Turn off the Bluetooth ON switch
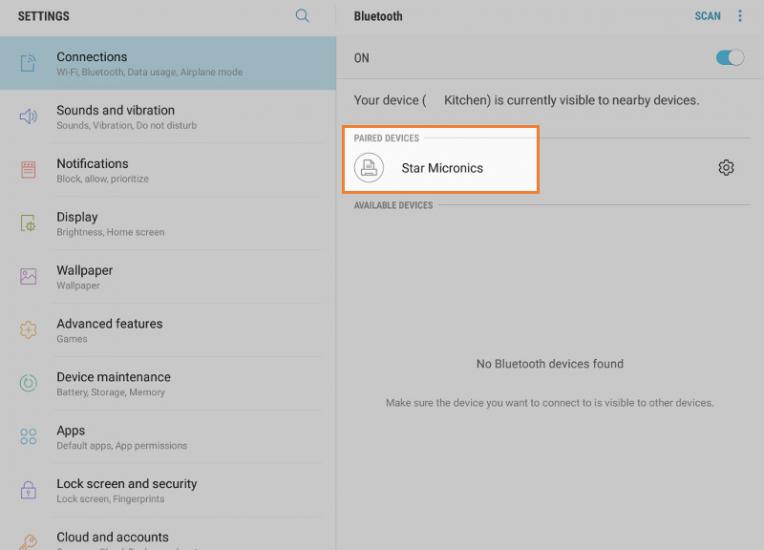 pyautogui.click(x=729, y=58)
